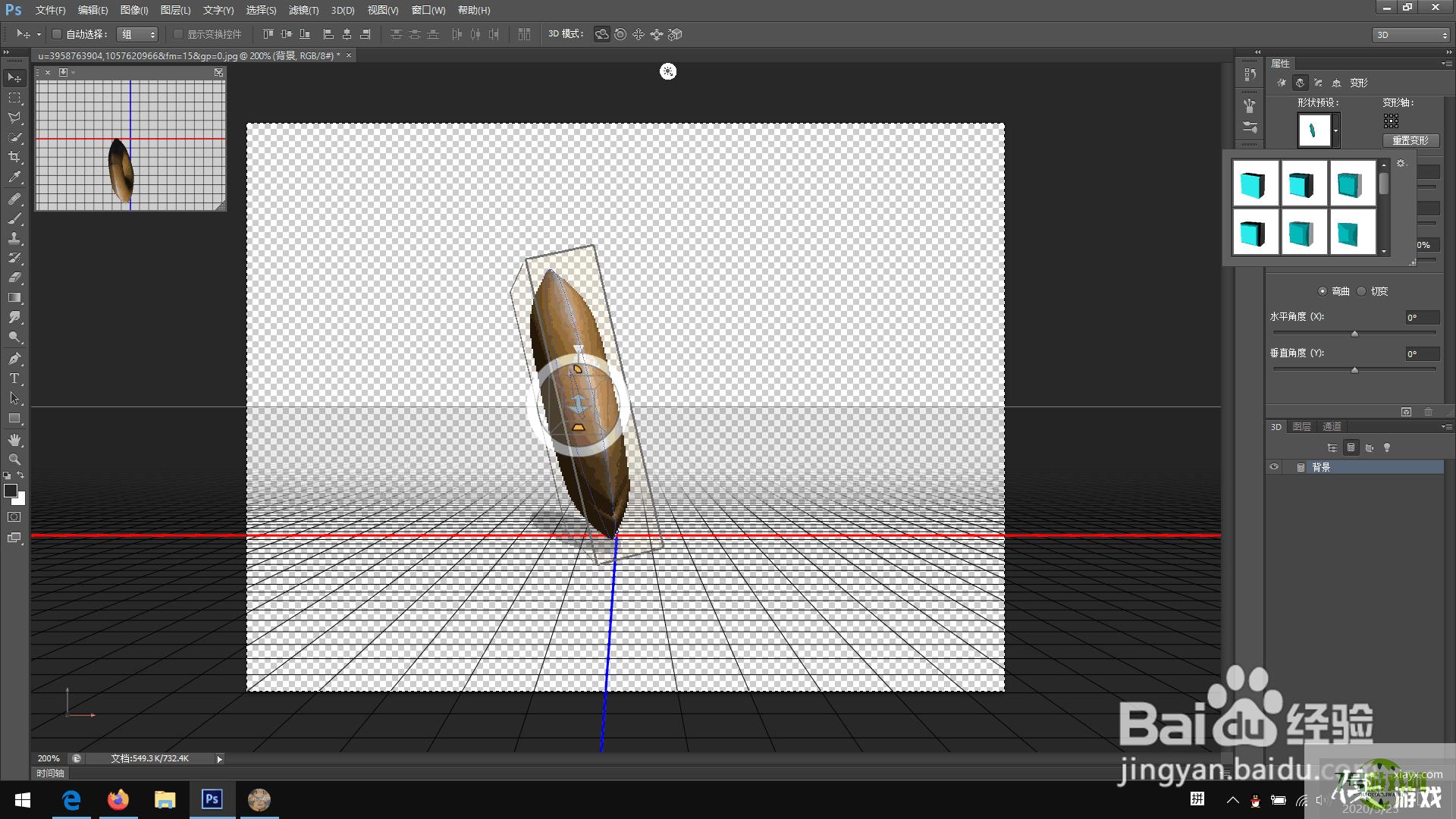The height and width of the screenshot is (819, 1456).
Task: Open the Properties panel flyout menu
Action: [1446, 64]
